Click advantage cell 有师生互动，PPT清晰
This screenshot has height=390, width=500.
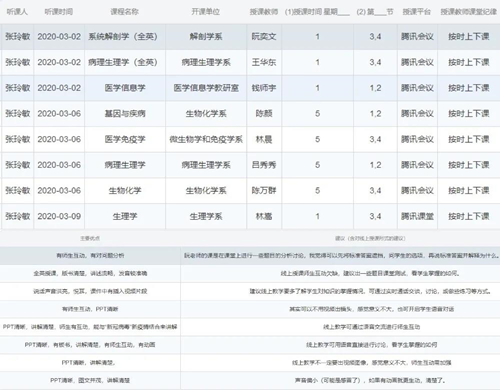click(x=90, y=309)
